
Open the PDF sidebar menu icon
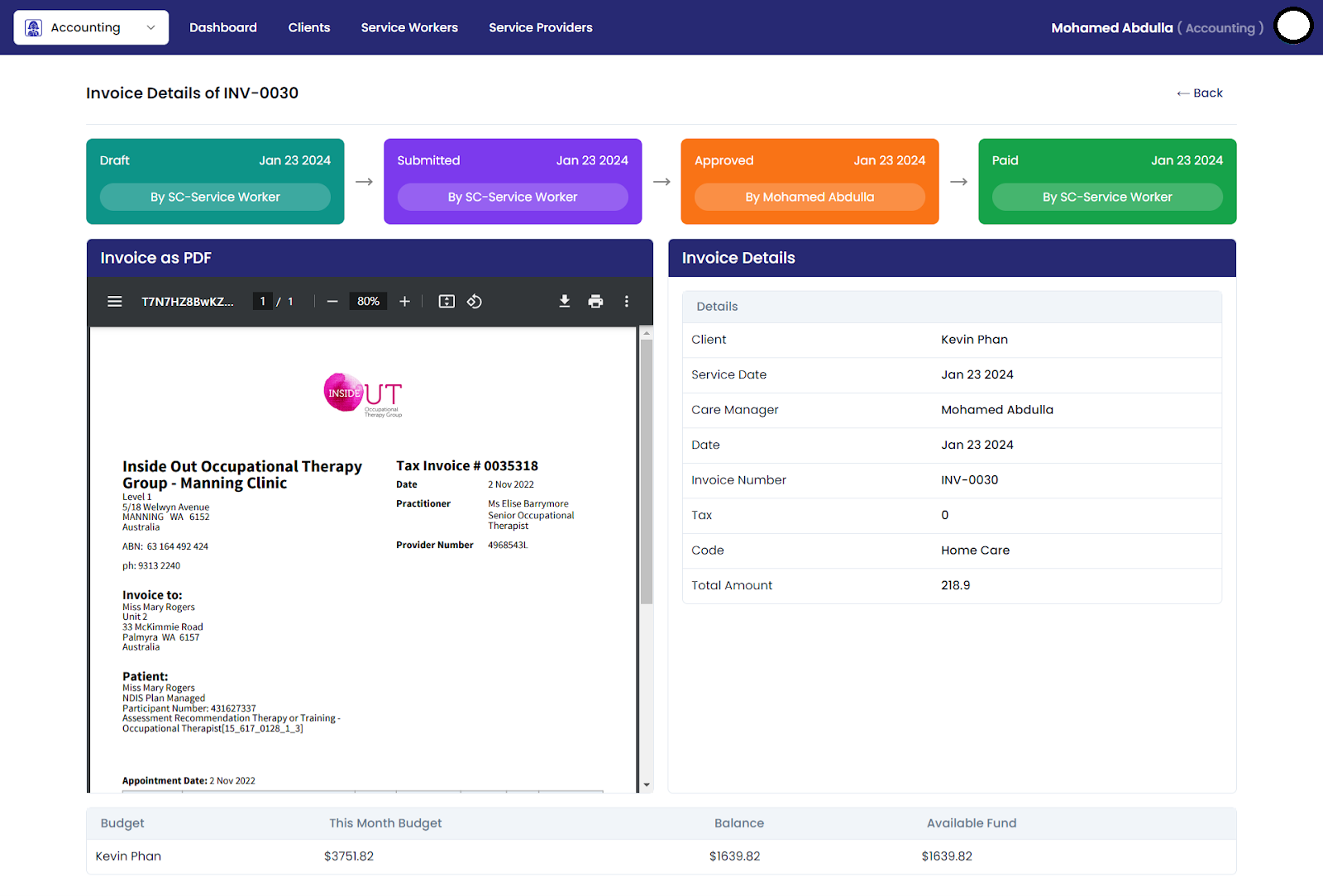[115, 302]
